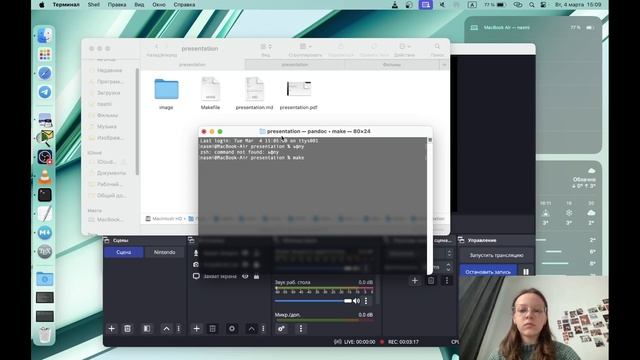Screen dimensions: 640x360
Task: Delete selected source with trash icon
Action: click(212, 329)
